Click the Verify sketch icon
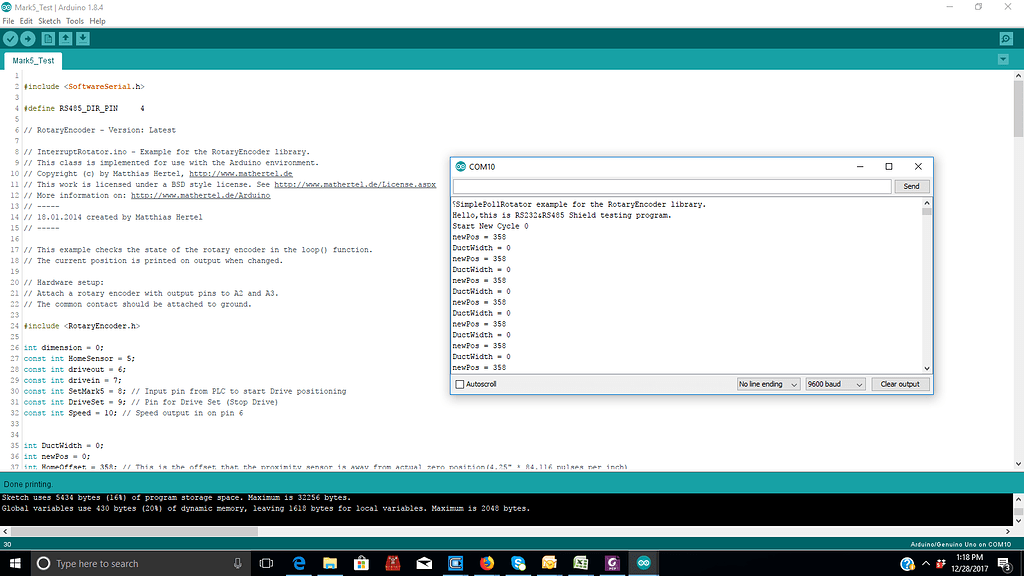This screenshot has height=576, width=1024. tap(10, 38)
